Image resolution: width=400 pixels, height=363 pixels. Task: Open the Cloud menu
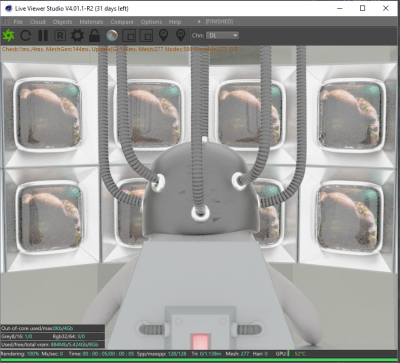[37, 22]
